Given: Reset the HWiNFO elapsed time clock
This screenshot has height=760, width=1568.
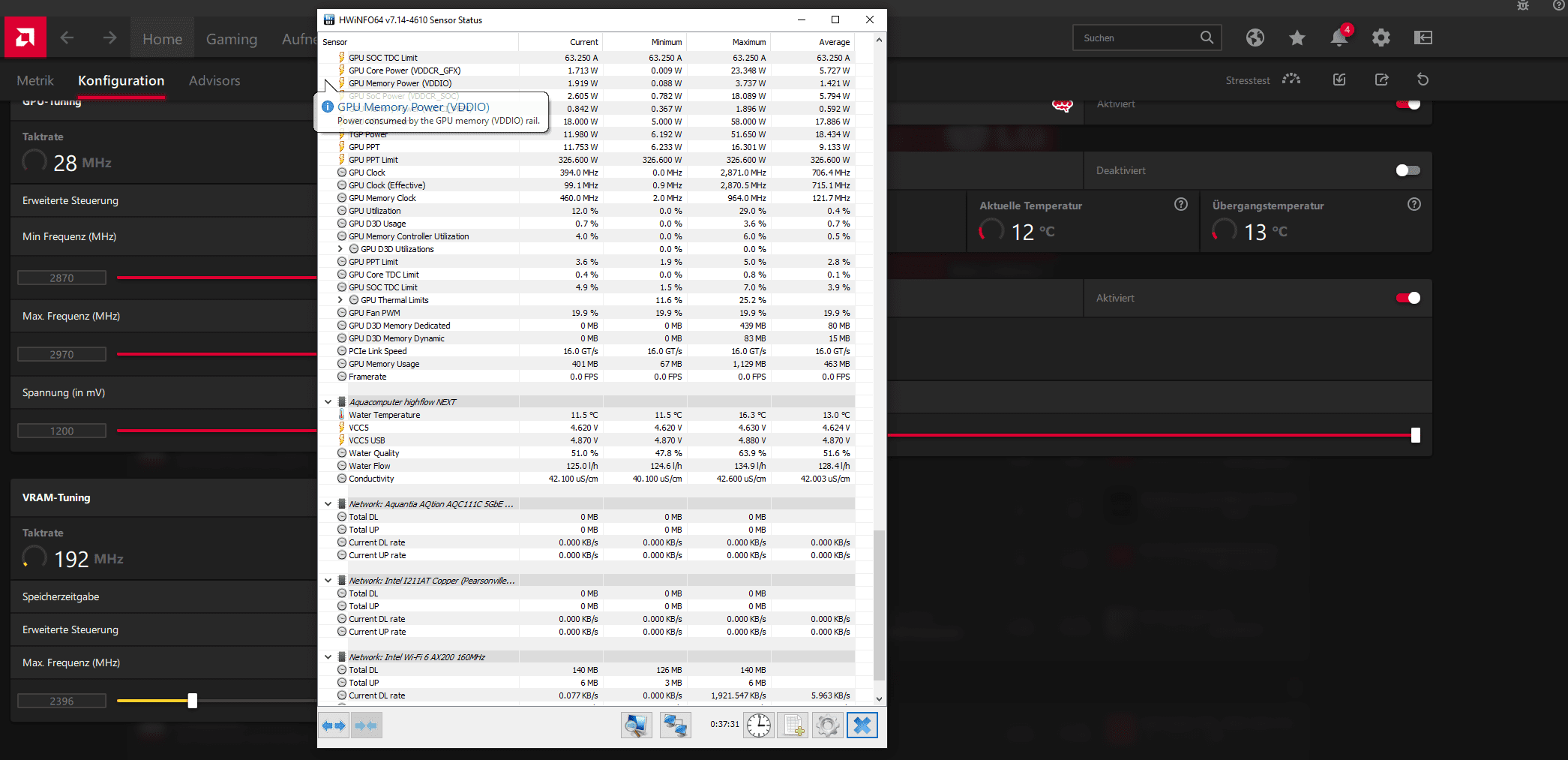Looking at the screenshot, I should click(x=758, y=725).
